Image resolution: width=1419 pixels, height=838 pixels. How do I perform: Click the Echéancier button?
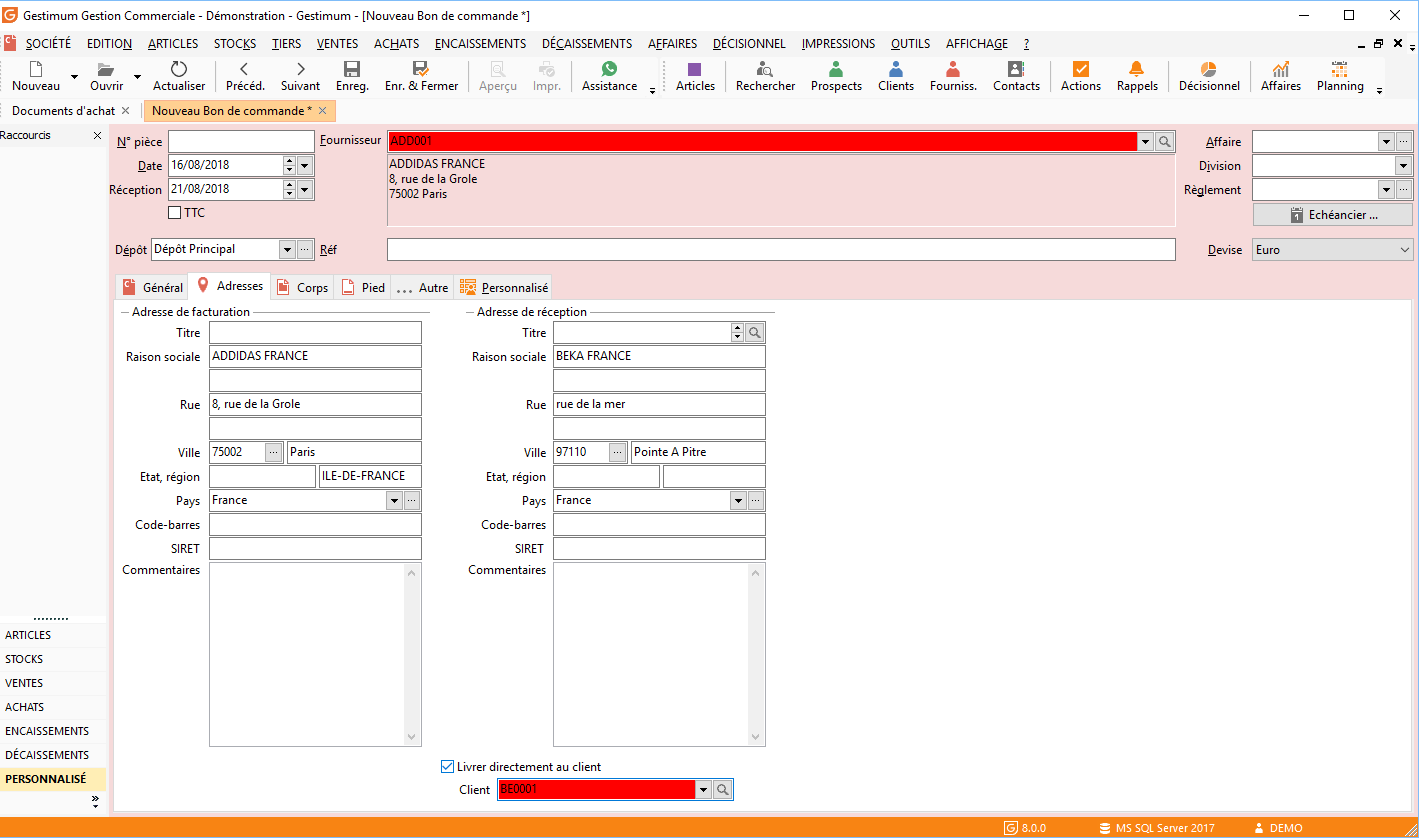point(1333,215)
